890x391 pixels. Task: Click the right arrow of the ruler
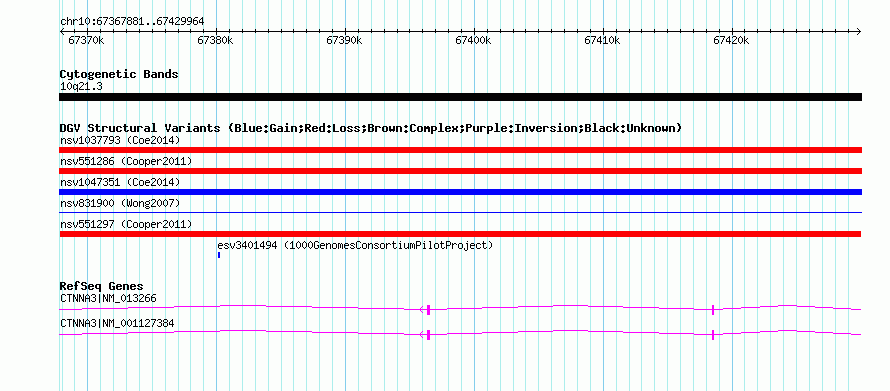[858, 31]
